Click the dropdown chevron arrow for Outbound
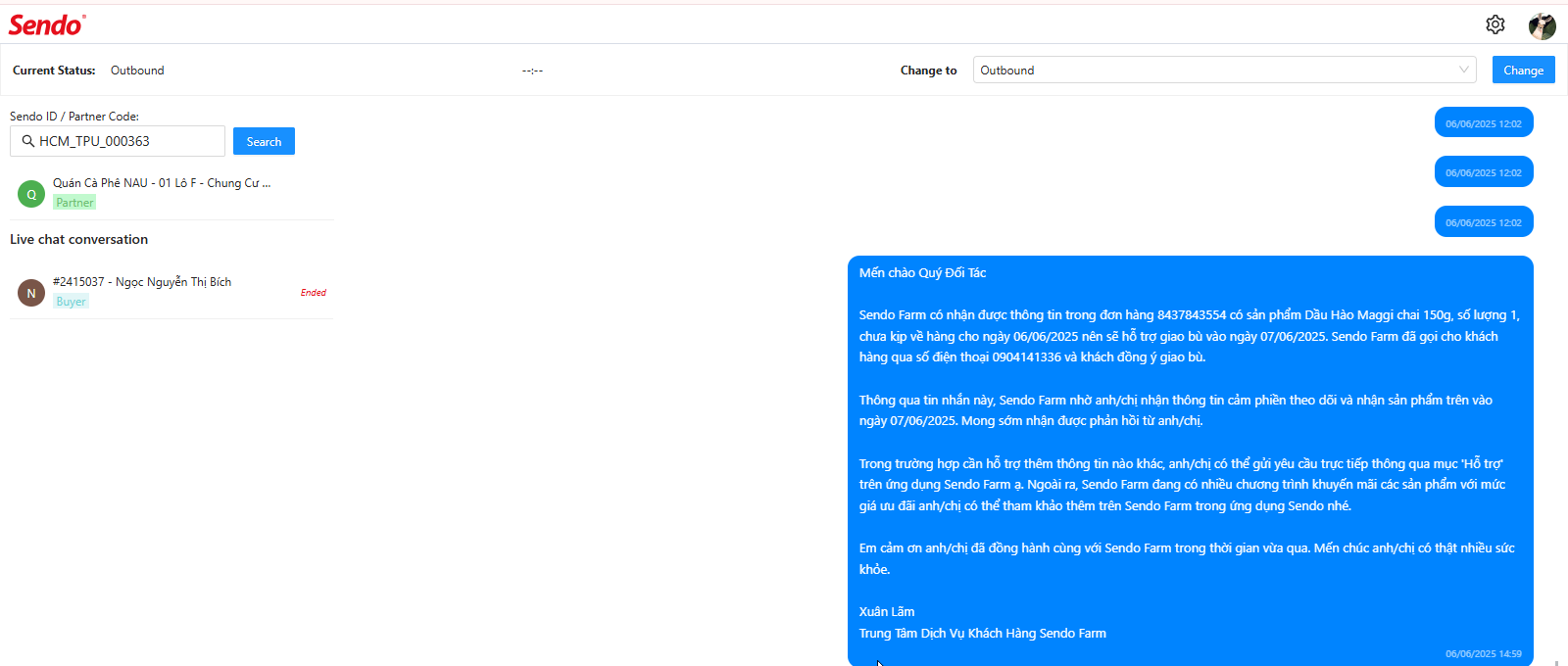The image size is (1568, 666). [1463, 70]
